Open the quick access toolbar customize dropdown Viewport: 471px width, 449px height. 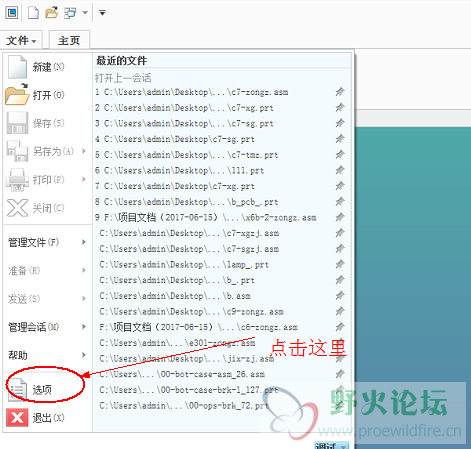[102, 13]
